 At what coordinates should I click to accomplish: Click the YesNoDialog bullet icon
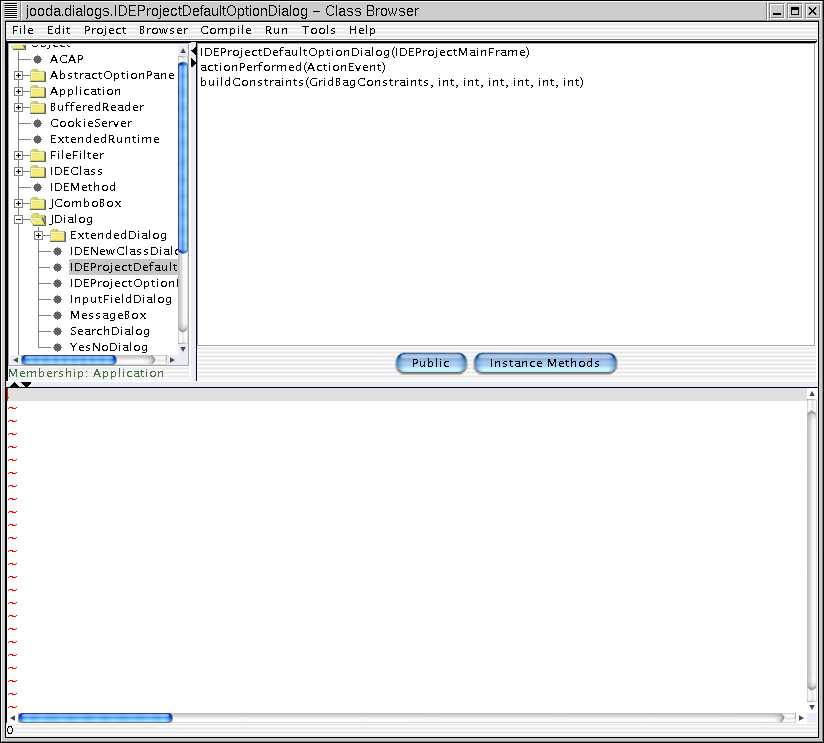pos(58,347)
